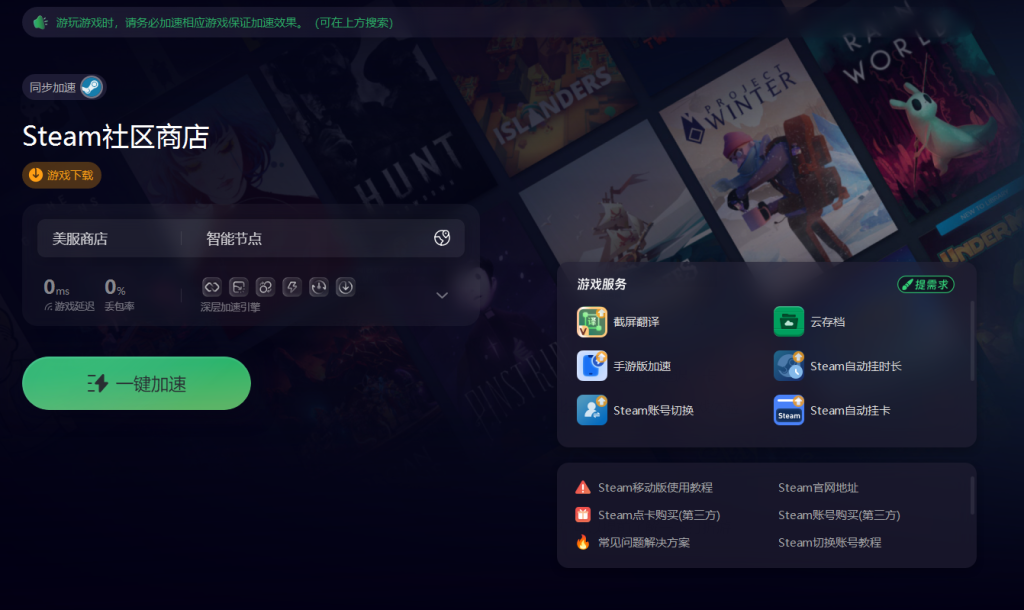Image resolution: width=1024 pixels, height=610 pixels.
Task: Open the 截屏翻译 screenshot translation icon
Action: [x=592, y=322]
